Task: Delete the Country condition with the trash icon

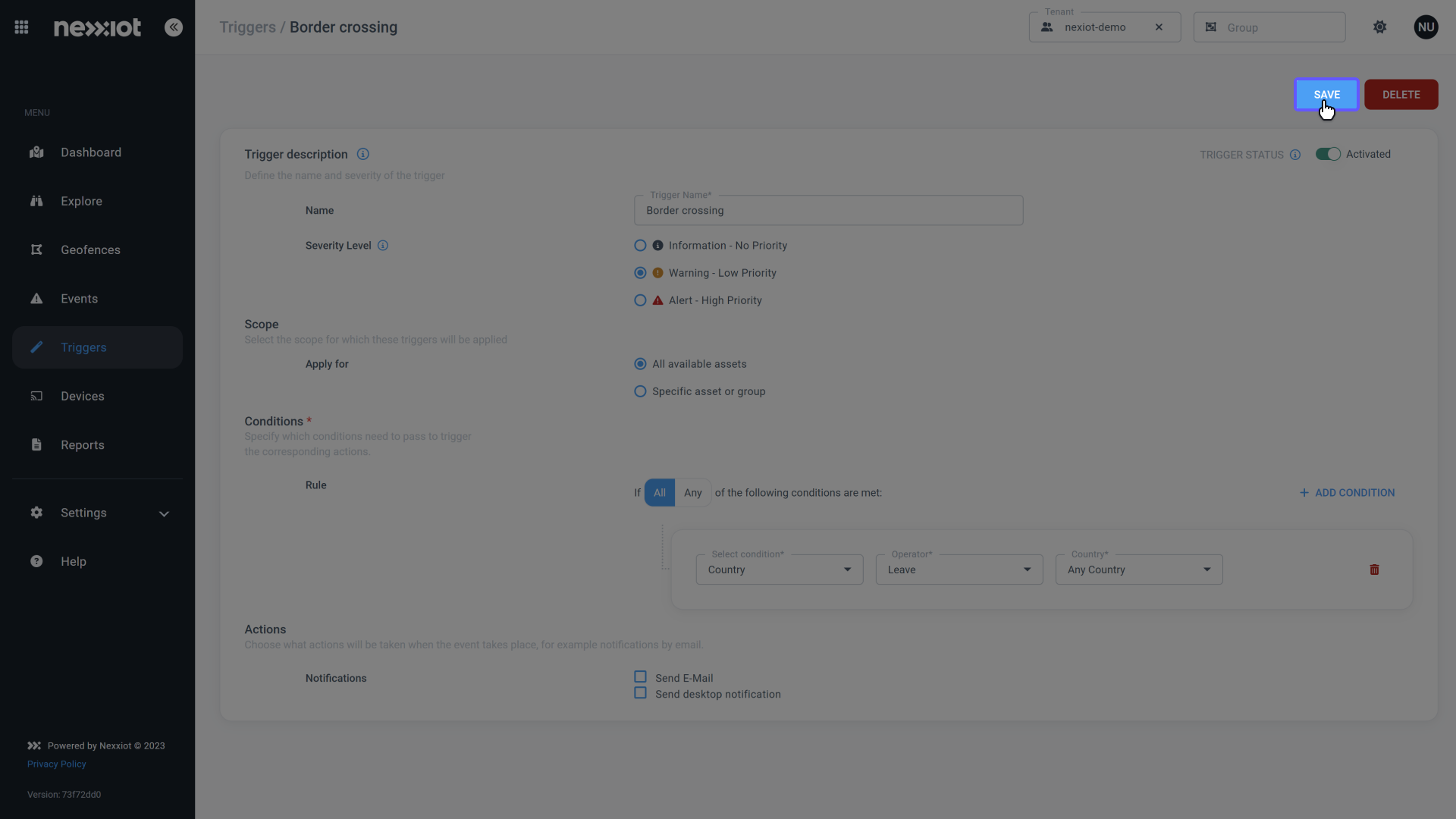Action: click(1374, 570)
